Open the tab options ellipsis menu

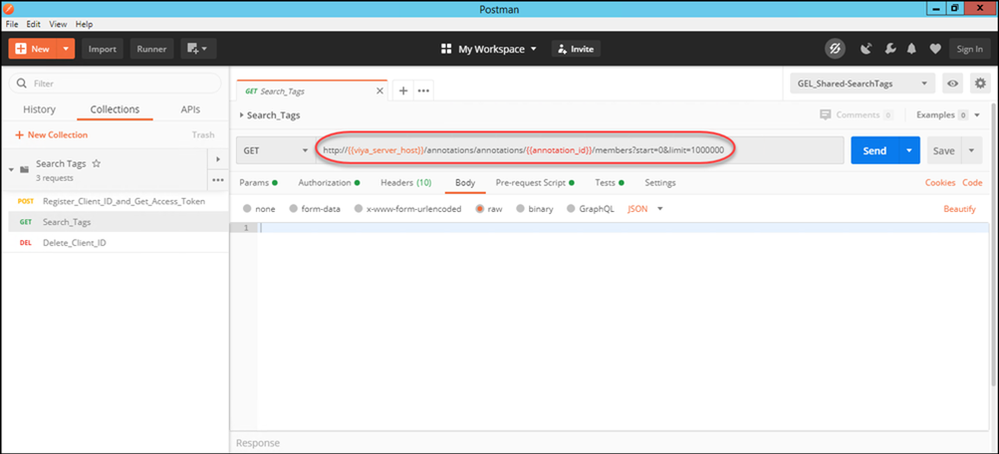(x=423, y=91)
